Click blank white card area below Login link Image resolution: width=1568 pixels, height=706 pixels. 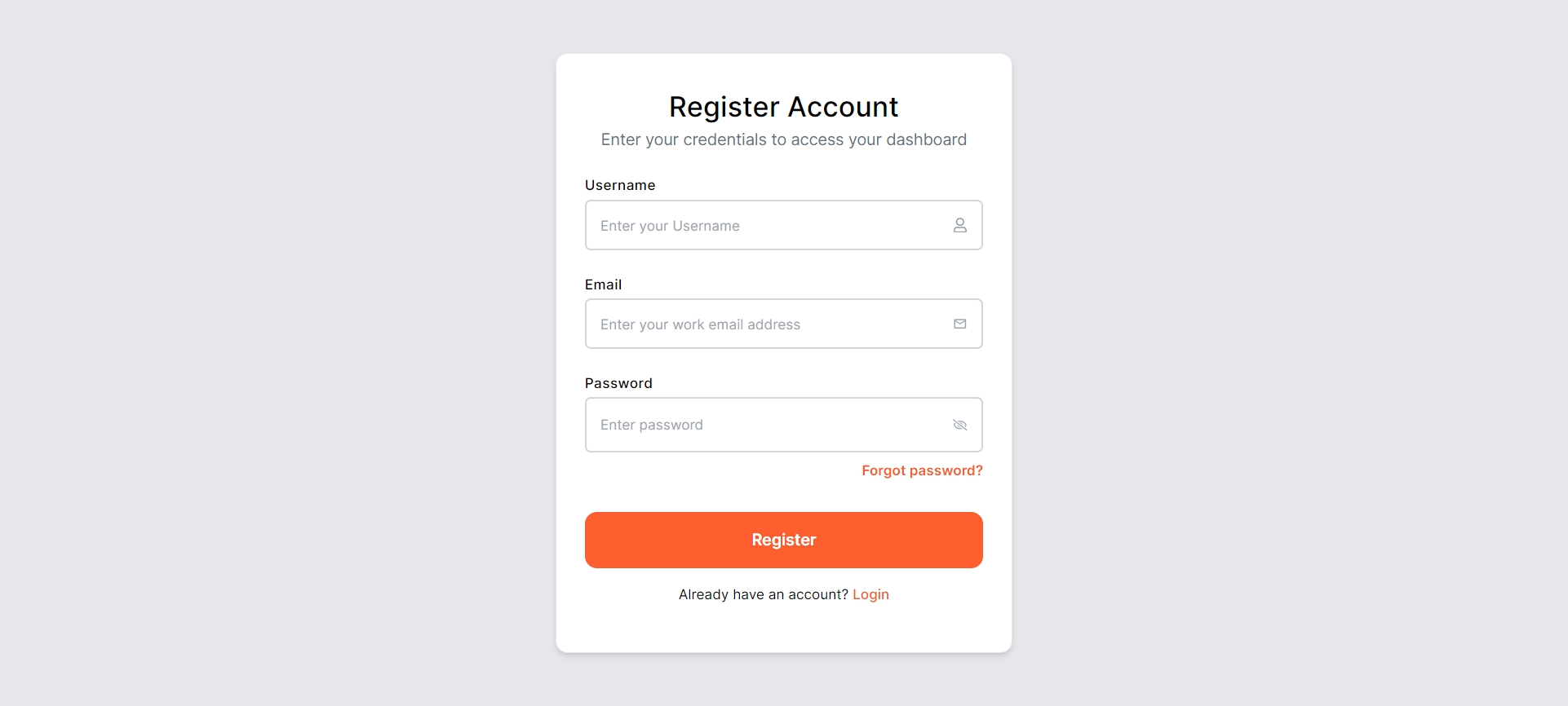coord(783,628)
